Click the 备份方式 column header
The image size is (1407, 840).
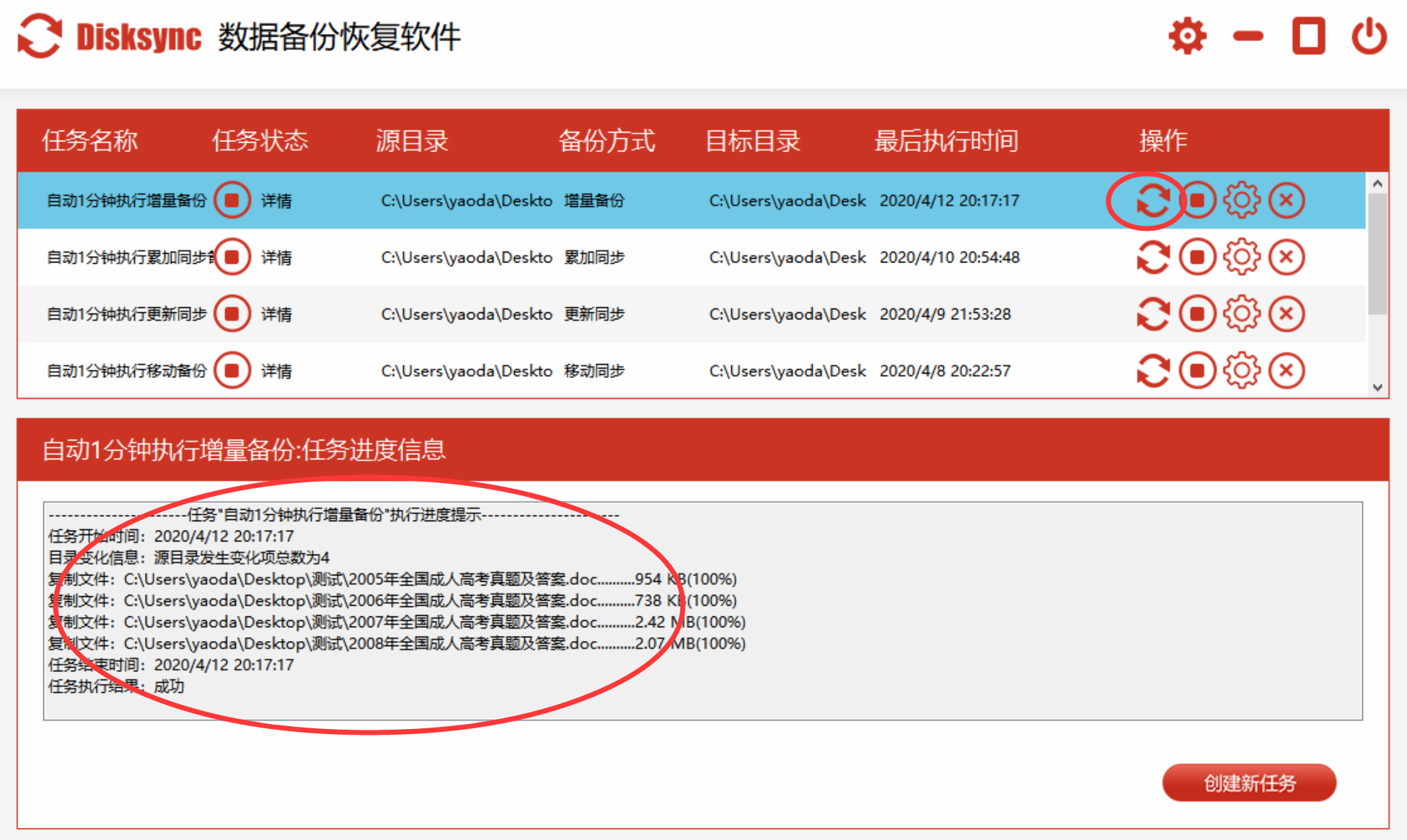(x=607, y=141)
